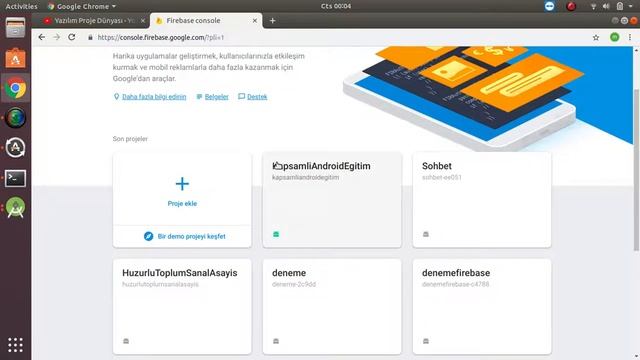Click Android icon on denemefirebase card

coord(426,341)
